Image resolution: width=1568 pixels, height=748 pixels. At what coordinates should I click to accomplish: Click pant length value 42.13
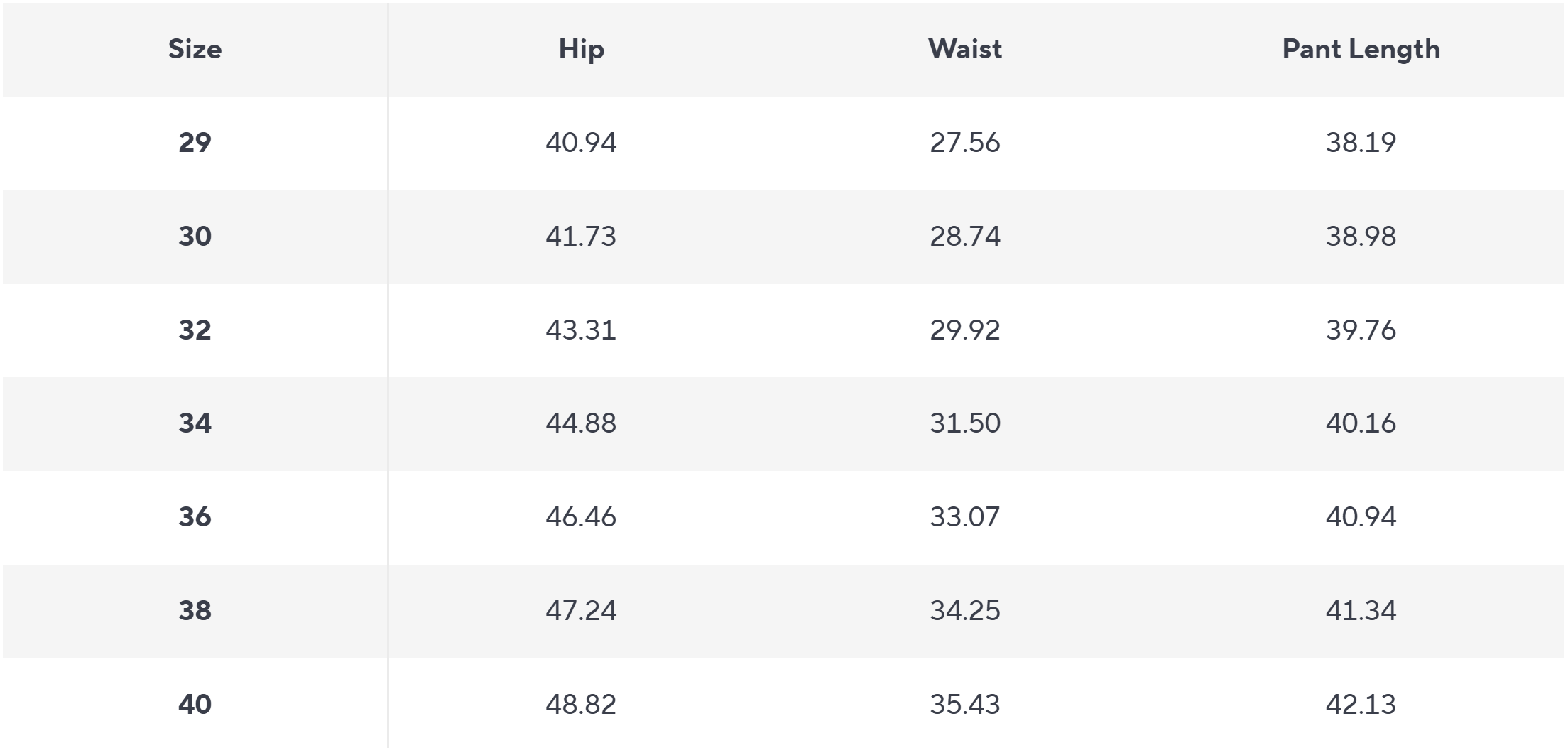click(1361, 705)
